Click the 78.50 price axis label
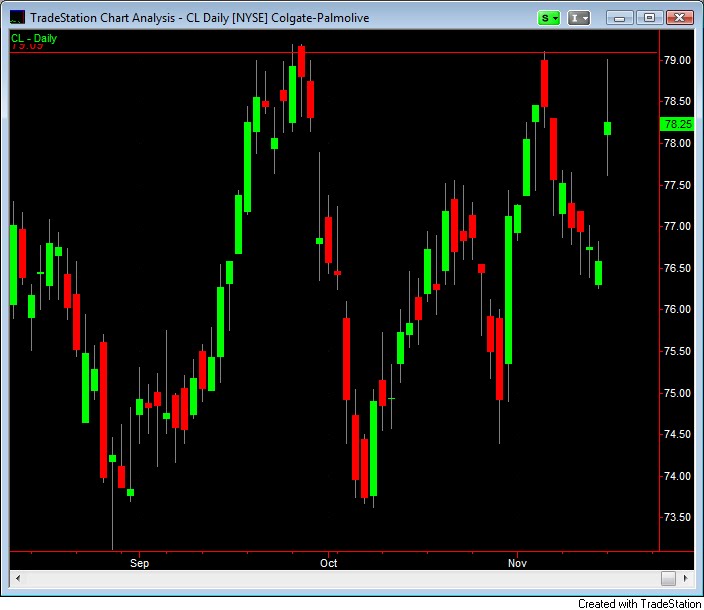The image size is (704, 610). tap(678, 101)
